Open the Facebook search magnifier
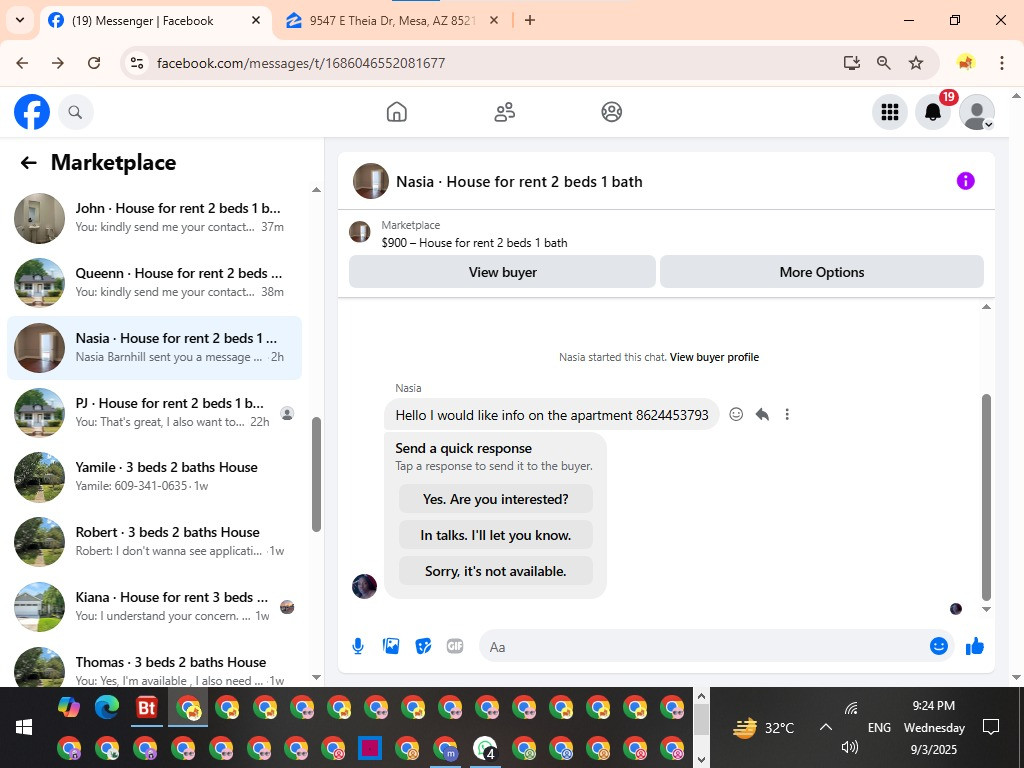 (x=76, y=112)
